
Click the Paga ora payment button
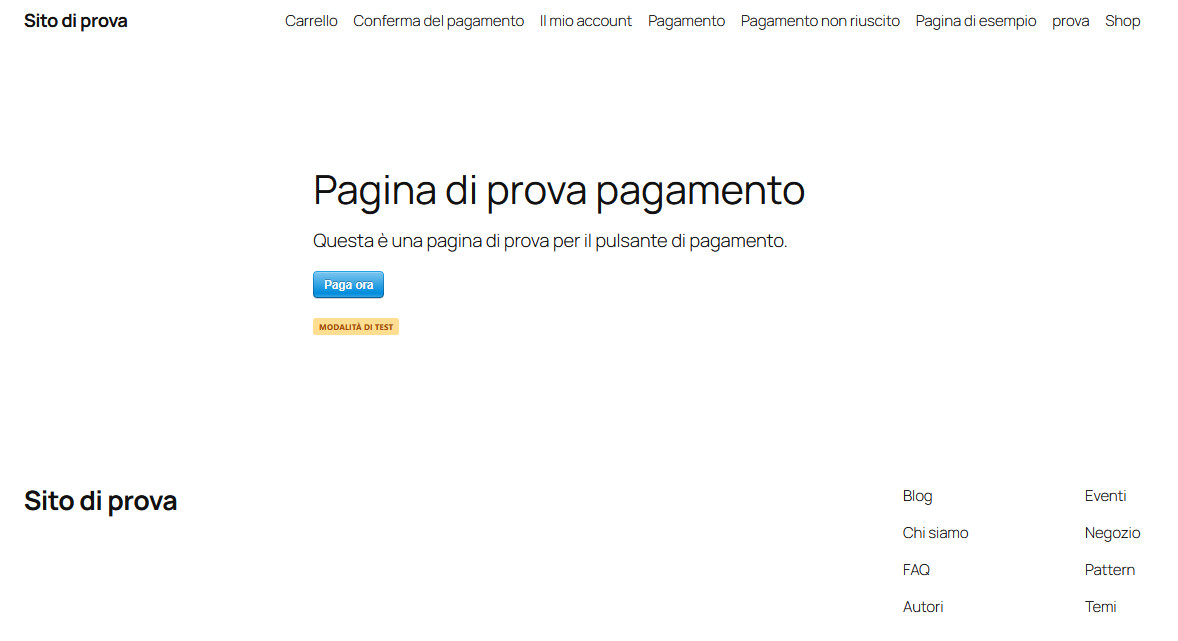pyautogui.click(x=348, y=284)
